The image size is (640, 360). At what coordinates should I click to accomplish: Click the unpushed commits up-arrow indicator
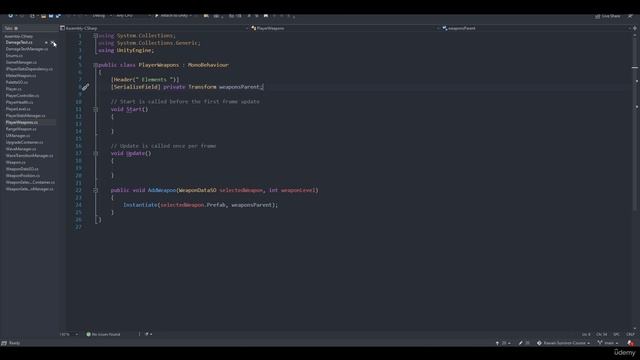coord(503,343)
